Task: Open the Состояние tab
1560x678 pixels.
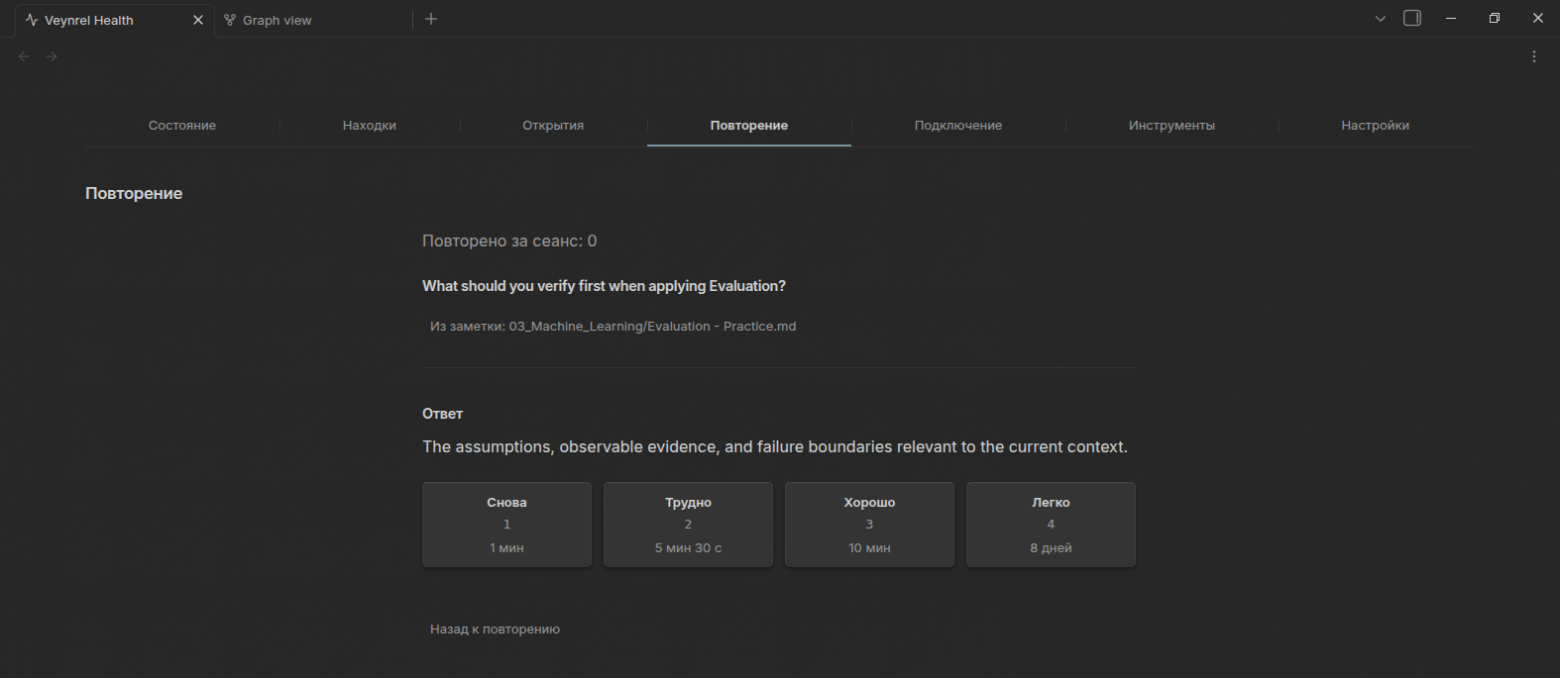Action: pos(182,126)
